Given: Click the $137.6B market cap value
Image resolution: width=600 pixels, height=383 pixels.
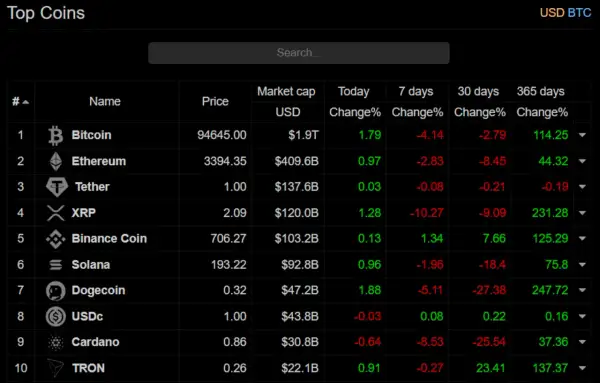Looking at the screenshot, I should coord(297,187).
